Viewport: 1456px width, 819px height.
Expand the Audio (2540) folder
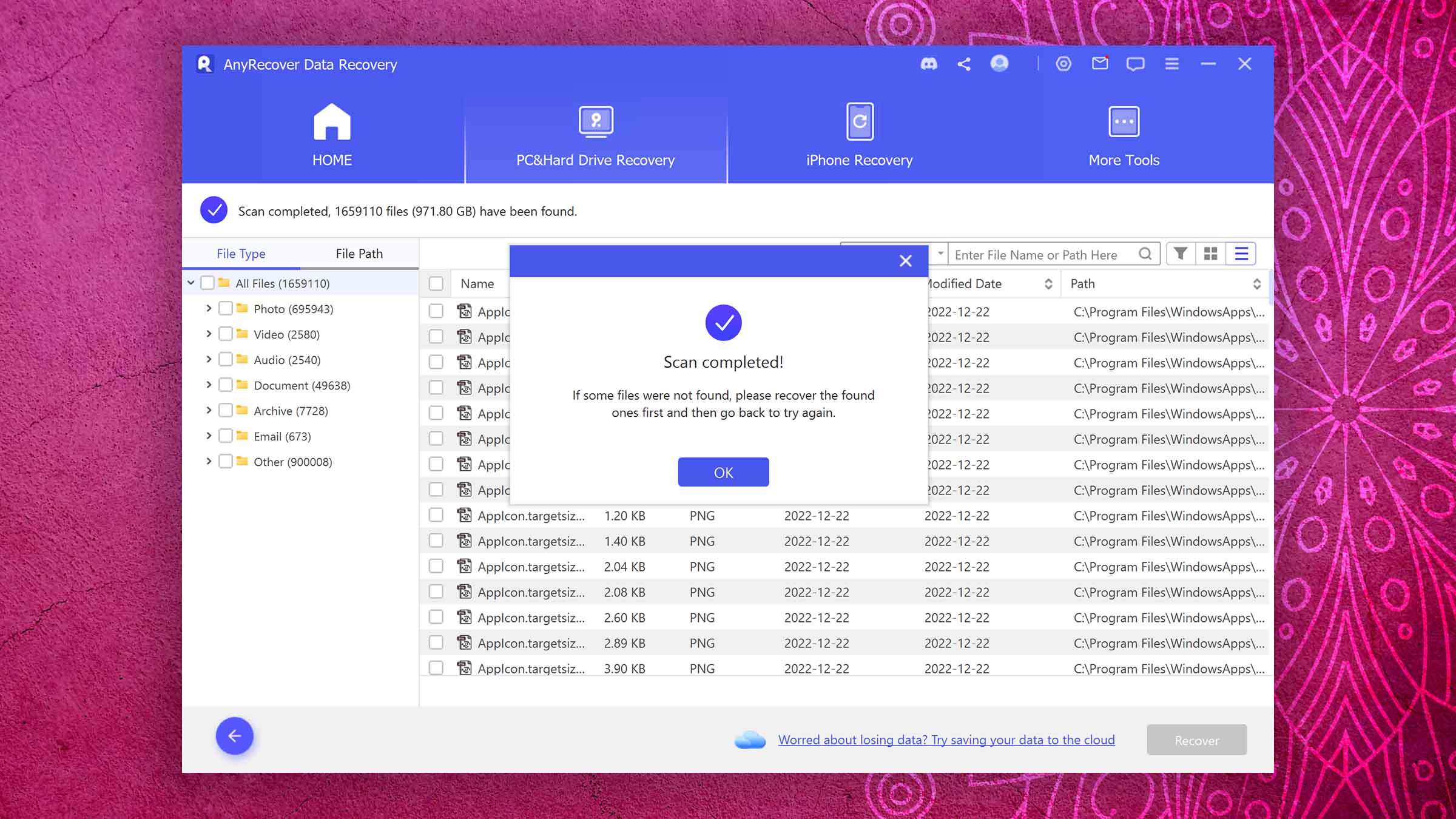(x=209, y=359)
